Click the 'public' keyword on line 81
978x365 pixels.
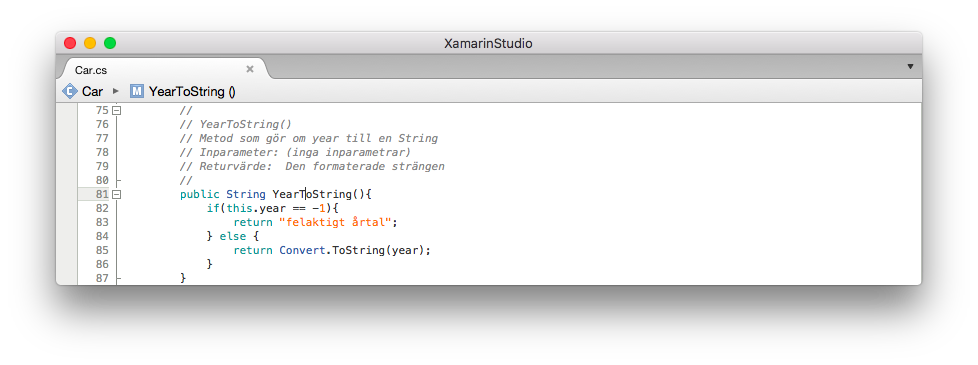coord(200,195)
